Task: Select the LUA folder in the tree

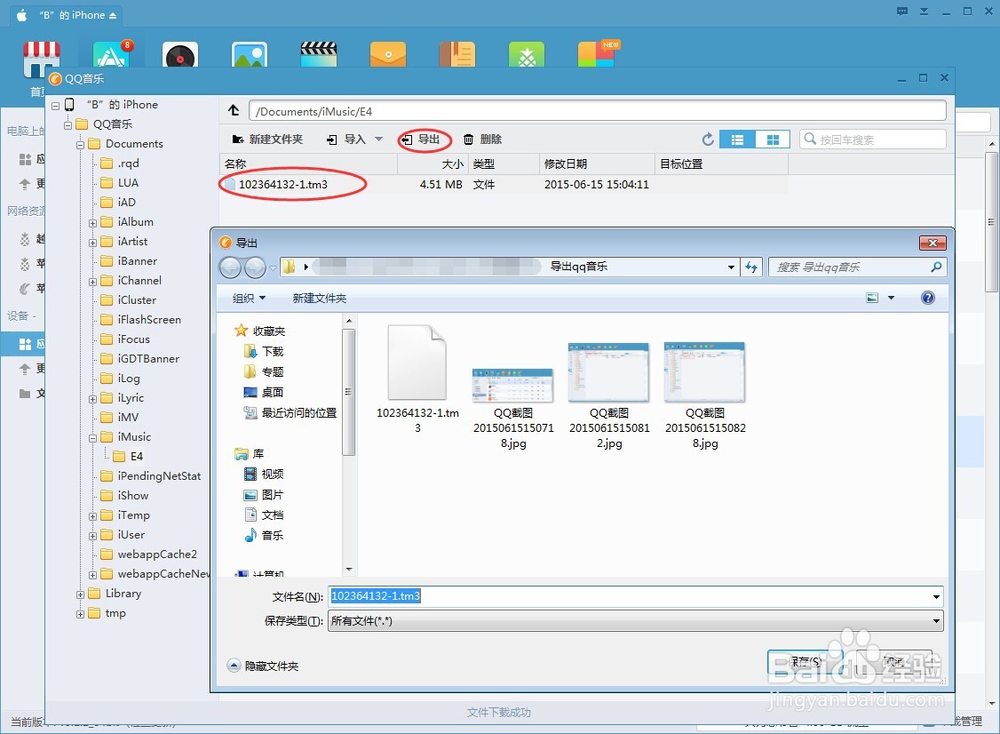Action: (x=120, y=182)
